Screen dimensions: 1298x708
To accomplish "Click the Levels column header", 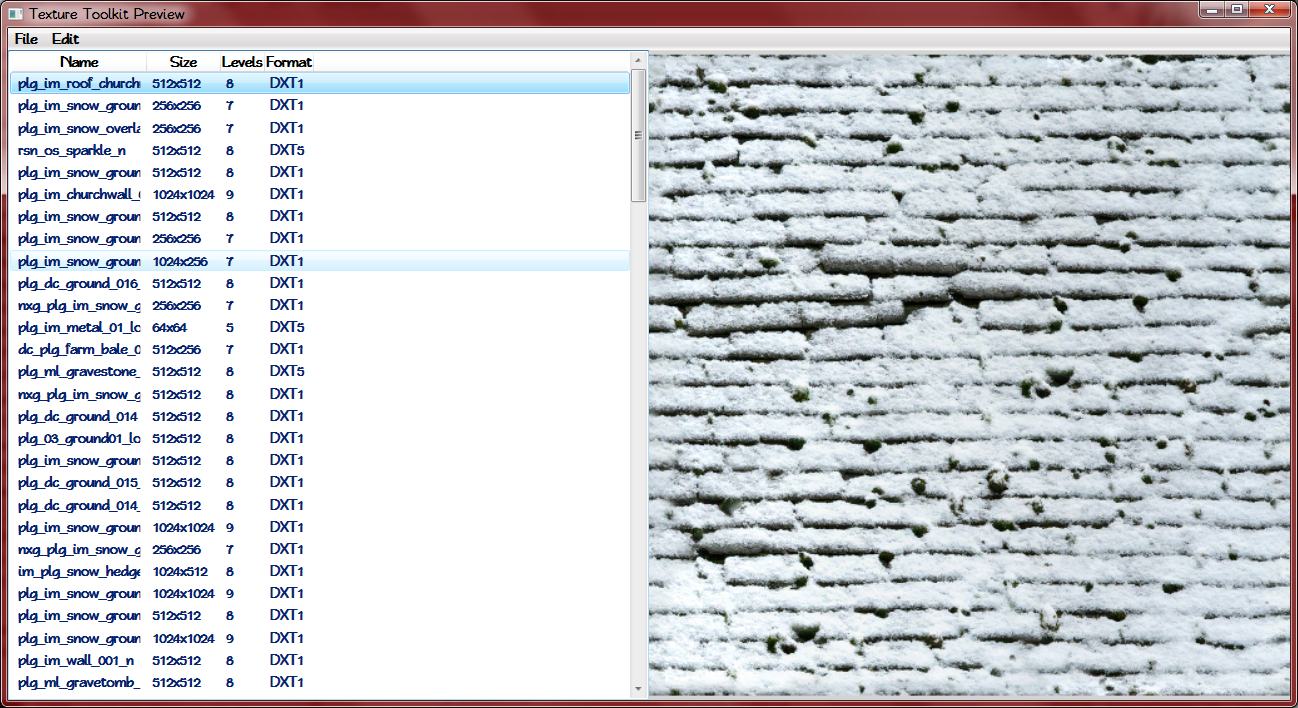I will pos(242,62).
